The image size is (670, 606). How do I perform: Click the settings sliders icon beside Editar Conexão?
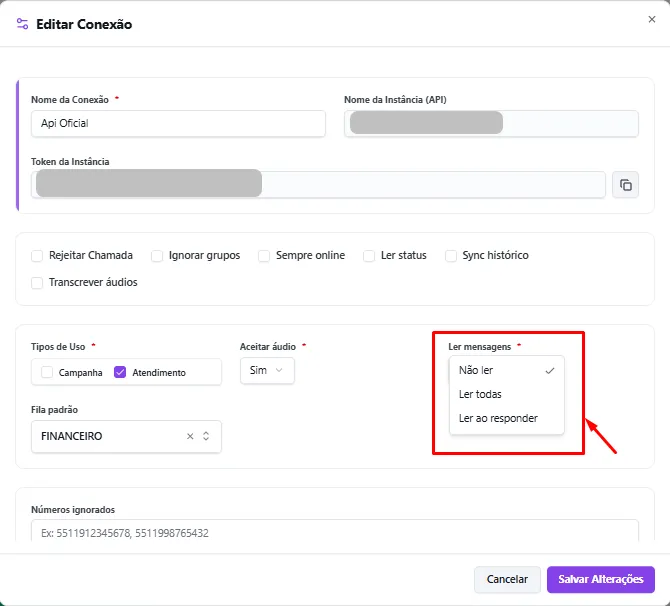(x=22, y=24)
